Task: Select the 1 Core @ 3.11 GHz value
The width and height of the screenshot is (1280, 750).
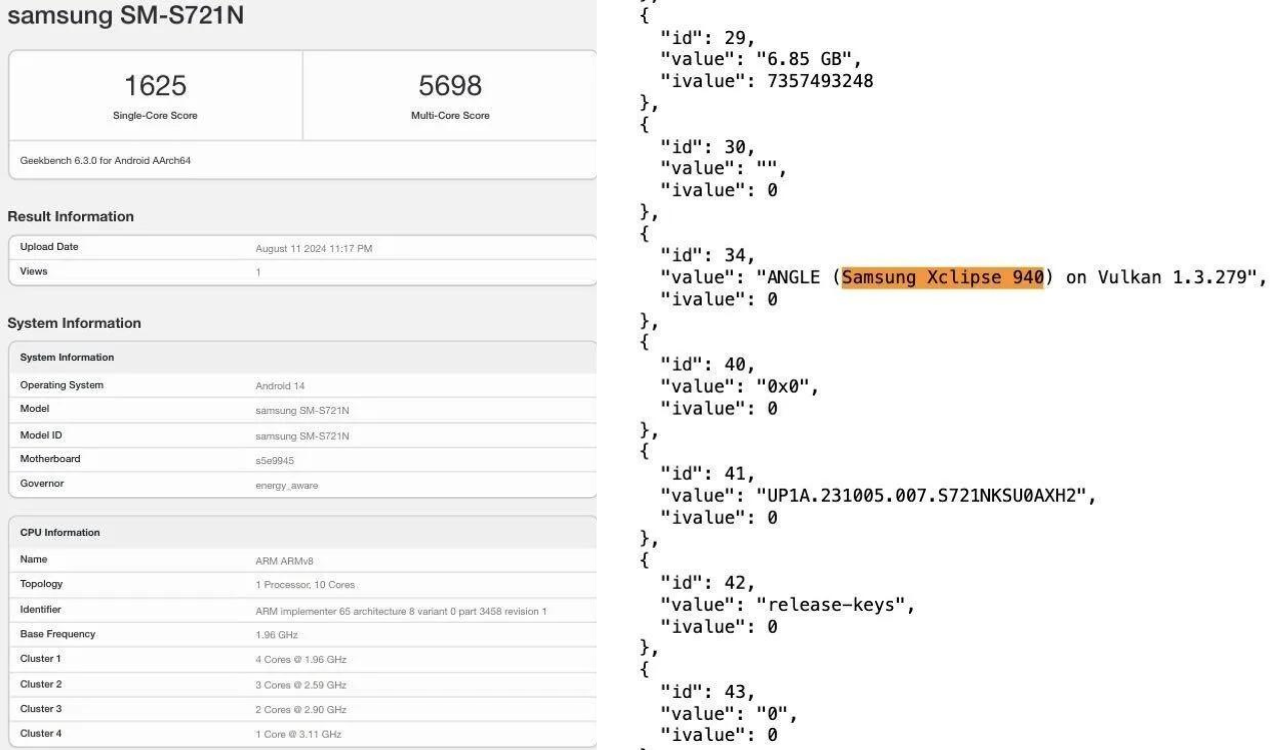Action: (298, 734)
